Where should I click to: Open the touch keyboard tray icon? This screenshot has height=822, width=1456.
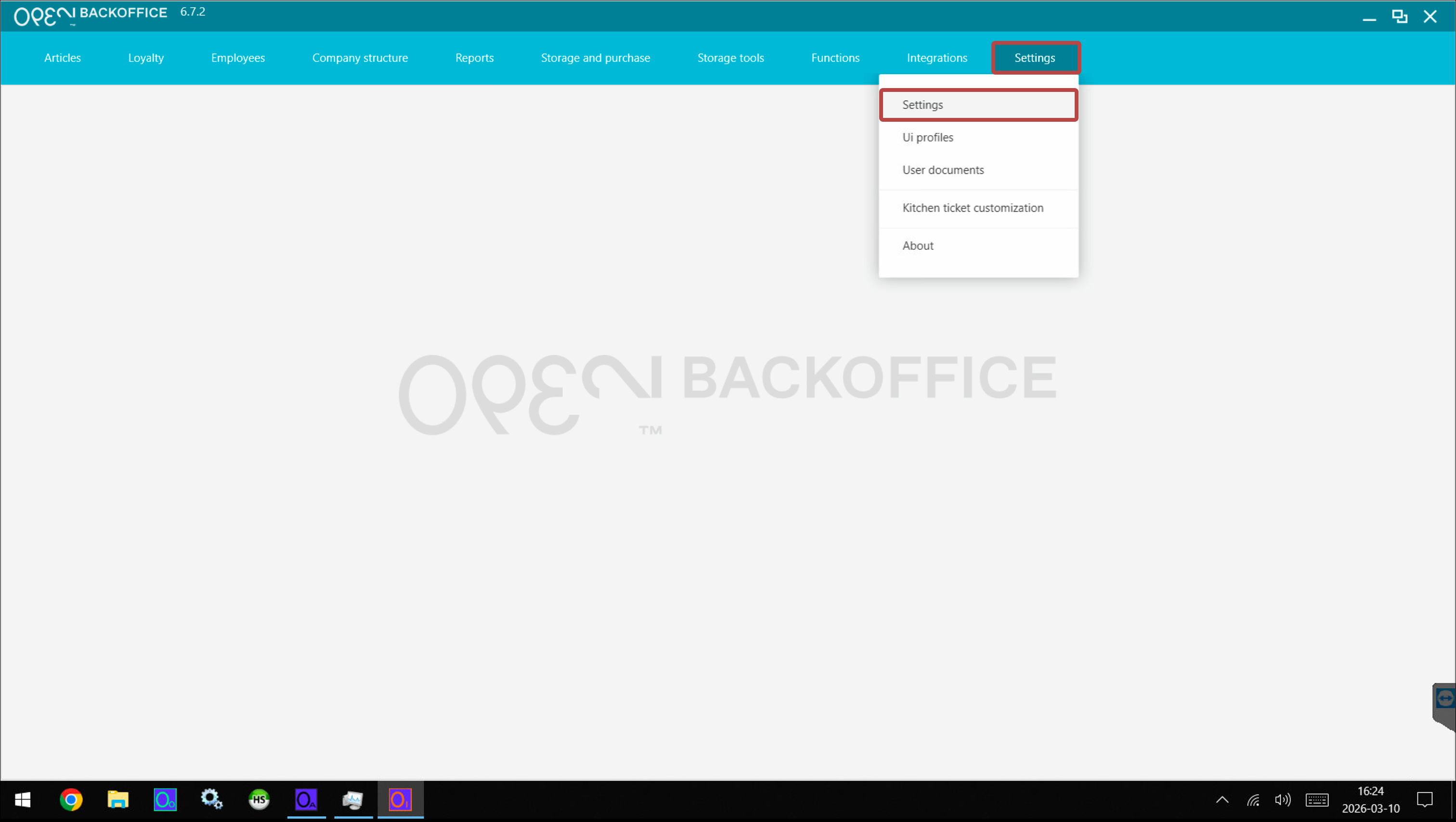(1316, 799)
